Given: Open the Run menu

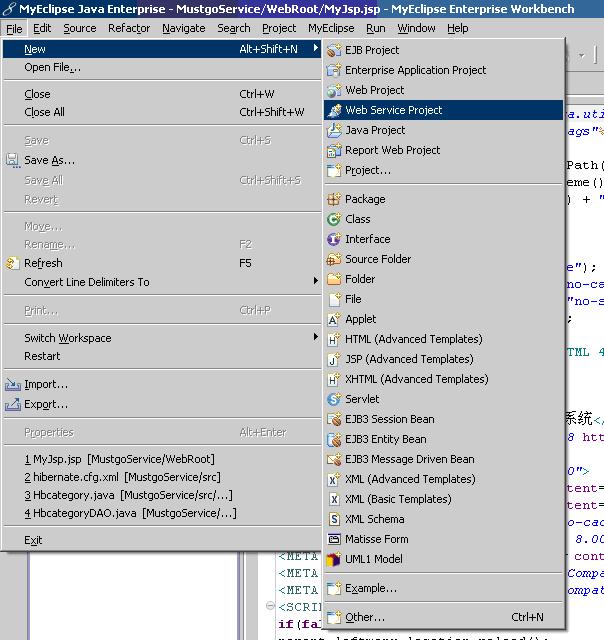Looking at the screenshot, I should pyautogui.click(x=375, y=28).
